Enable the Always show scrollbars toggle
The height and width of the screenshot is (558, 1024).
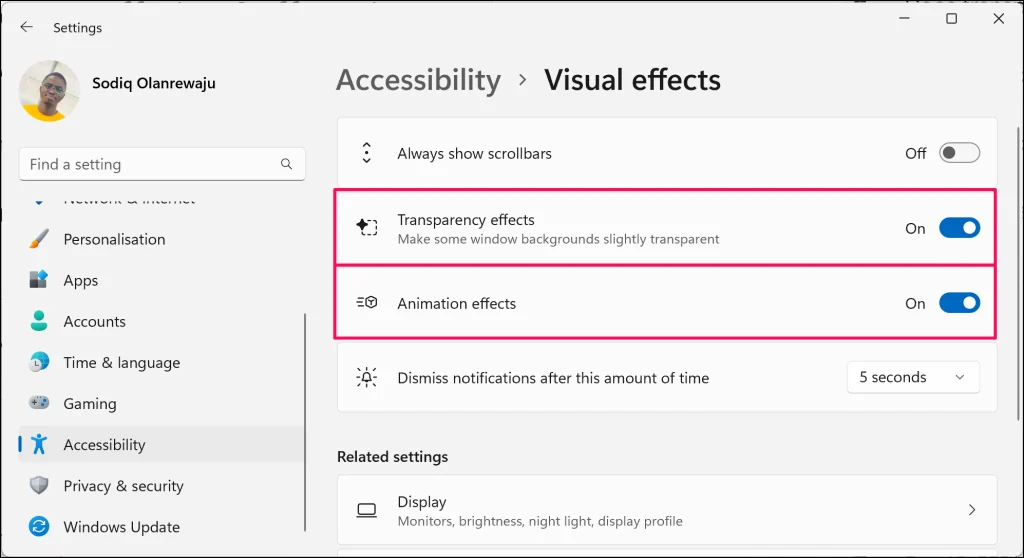coord(959,153)
